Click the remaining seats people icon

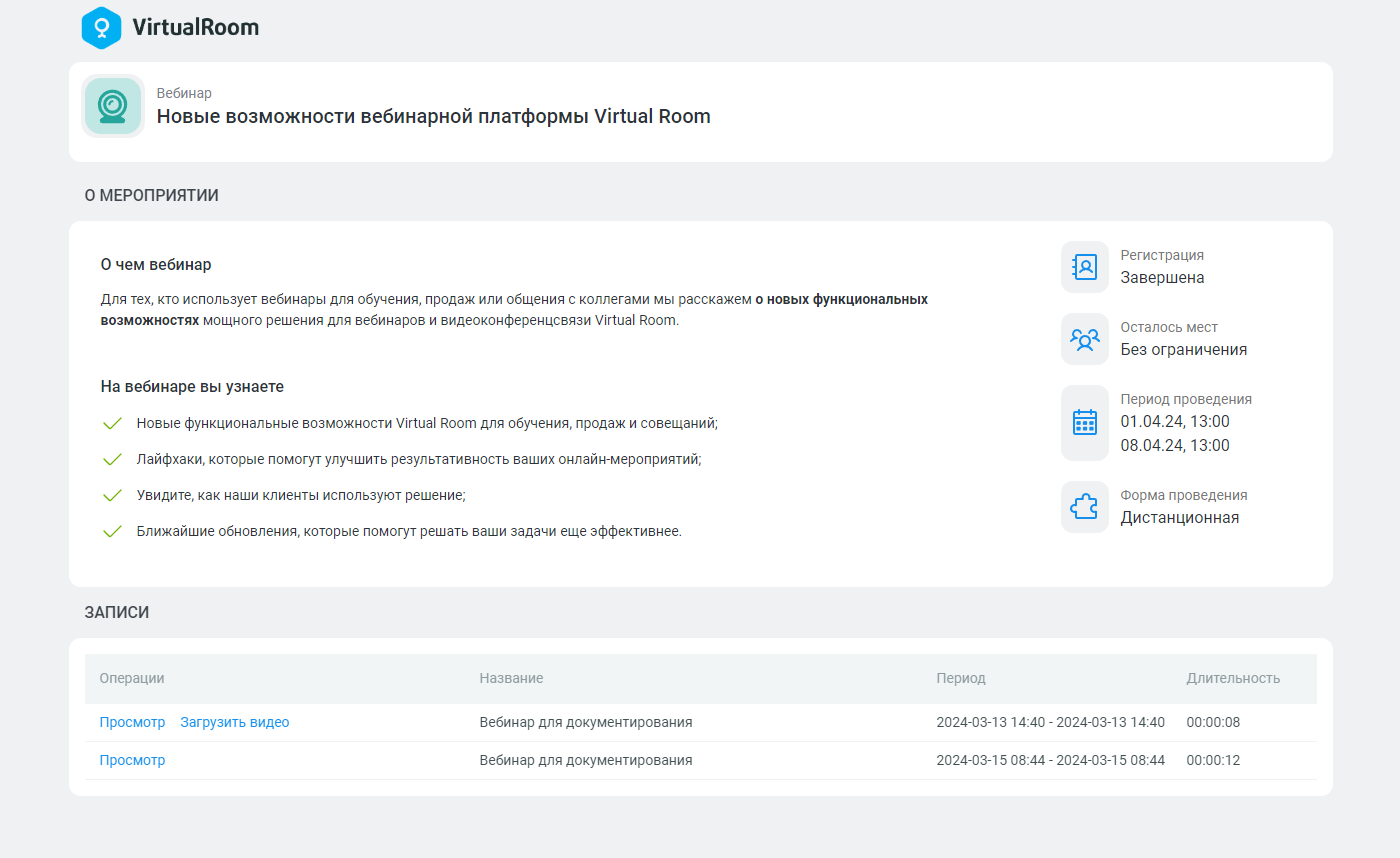point(1085,339)
